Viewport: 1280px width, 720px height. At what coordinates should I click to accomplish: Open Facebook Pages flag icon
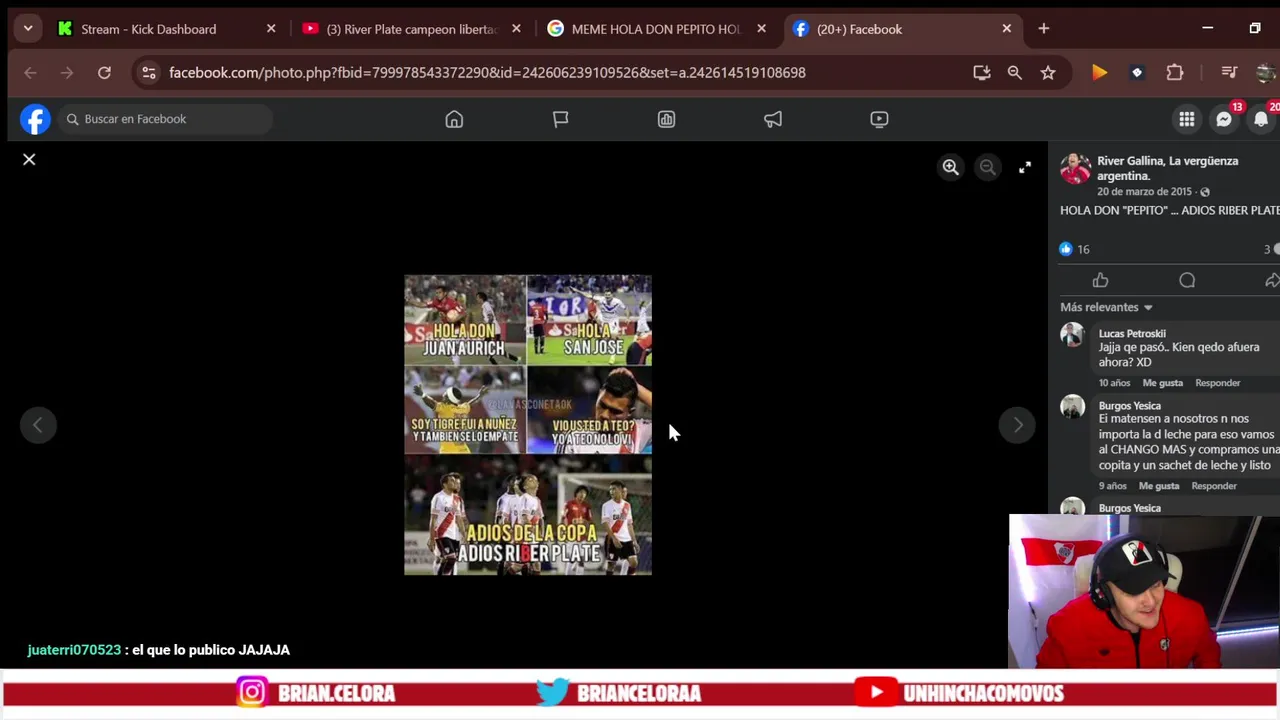560,119
